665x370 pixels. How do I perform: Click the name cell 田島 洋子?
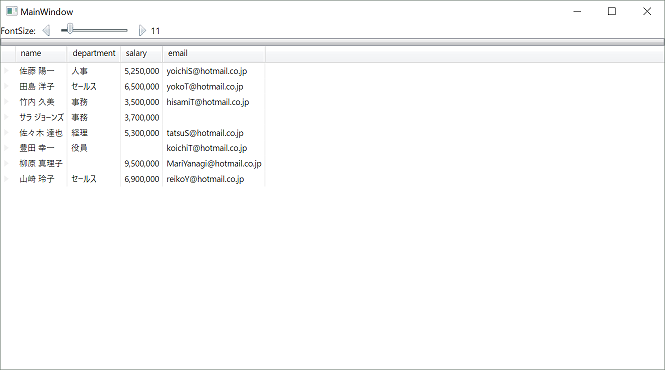[41, 87]
